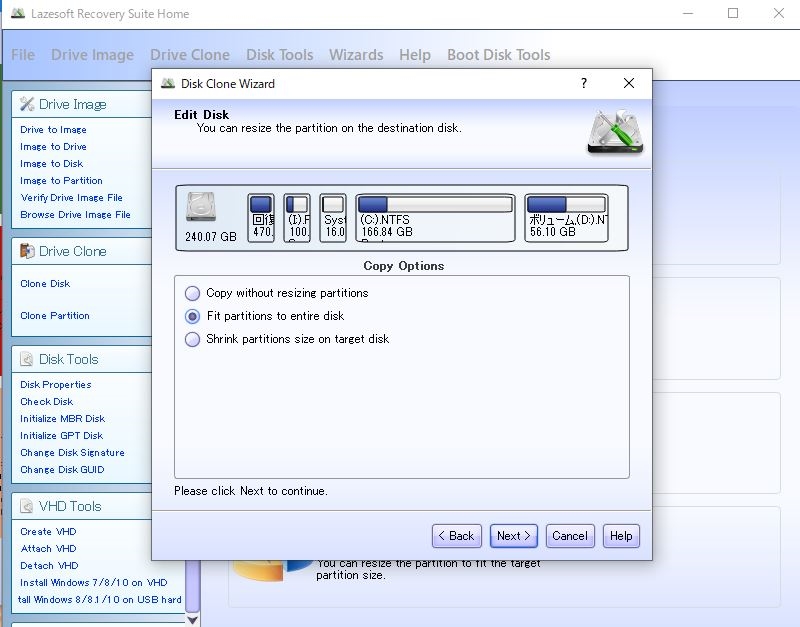Image resolution: width=800 pixels, height=627 pixels.
Task: Open Create VHD link
Action: coord(48,532)
